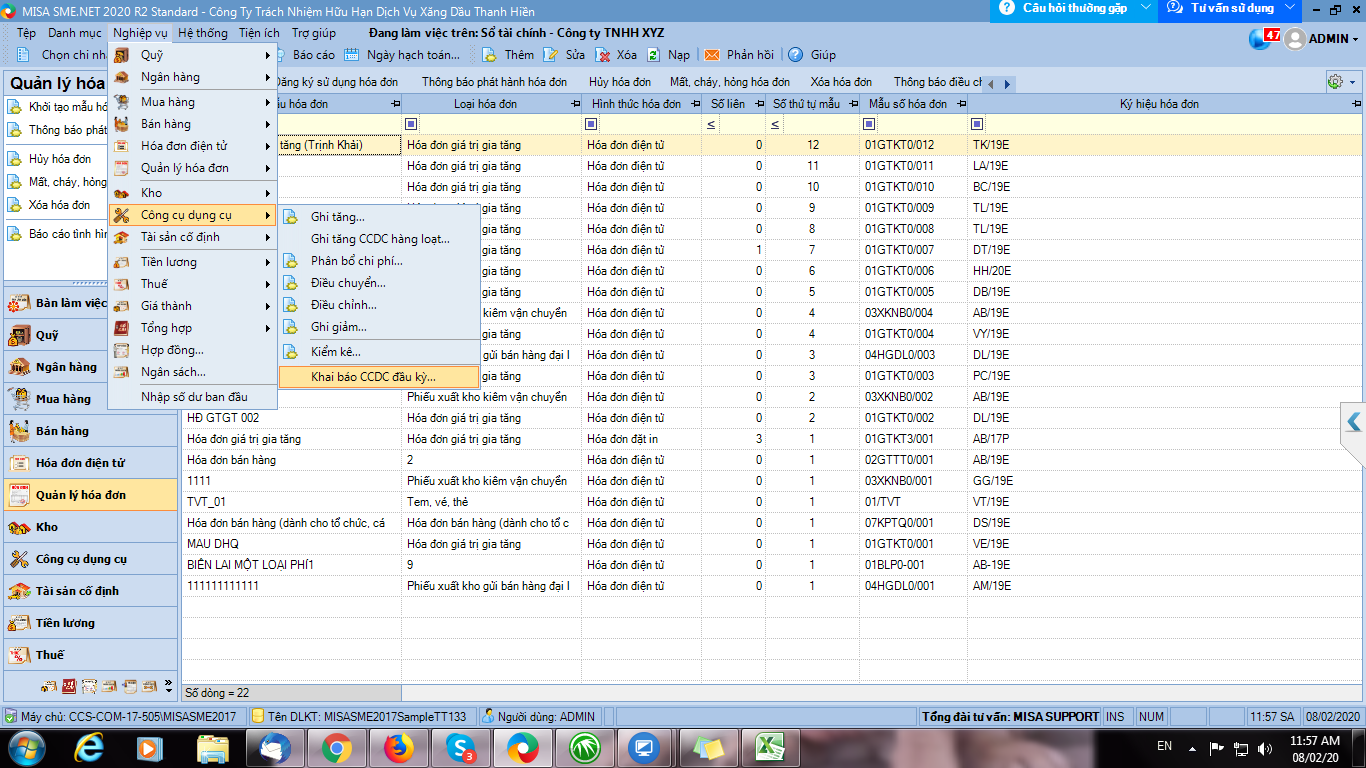Select the row with Mẫu số 01GTKT3/001
Screen dimensions: 1366x768
click(770, 439)
